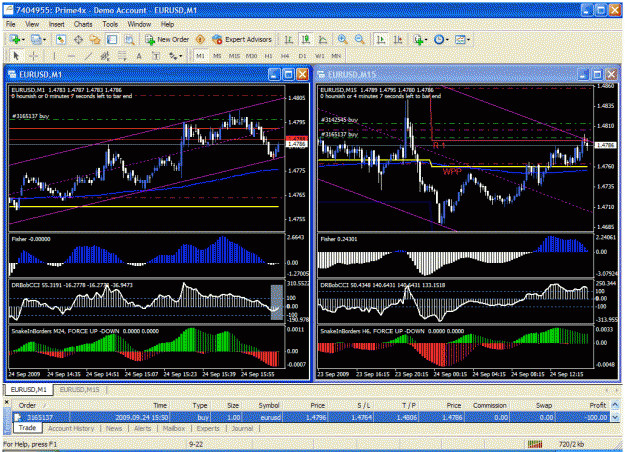Screen dimensions: 625x452
Task: Click the New Order button
Action: tap(167, 39)
